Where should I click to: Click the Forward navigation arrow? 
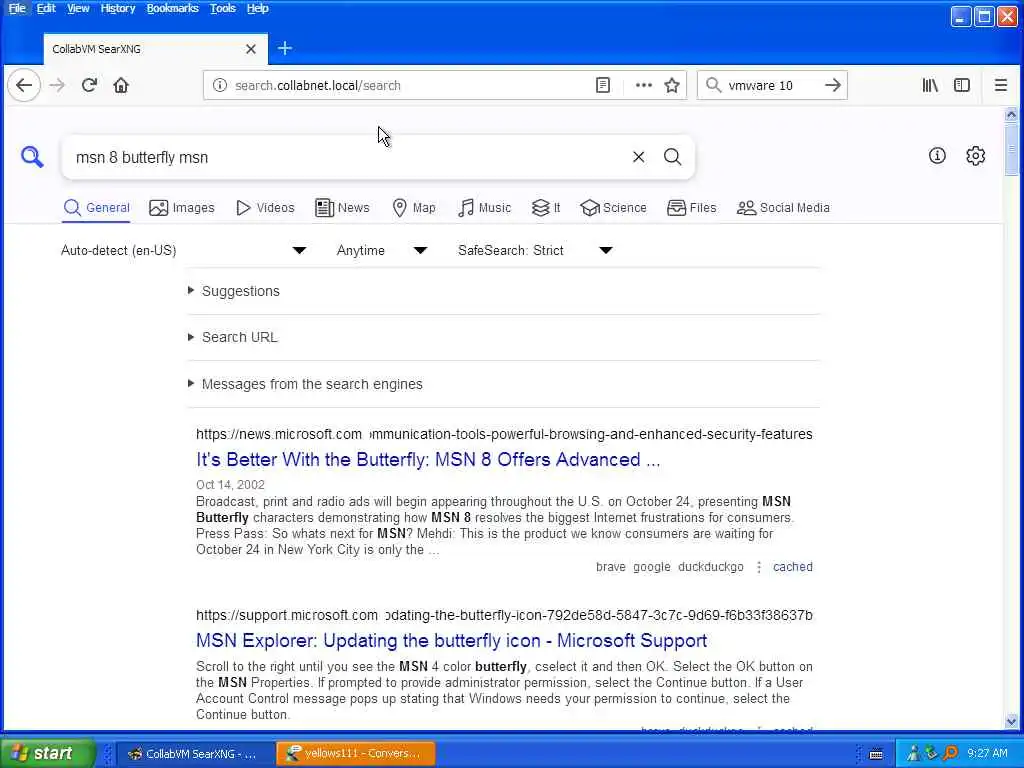point(57,86)
